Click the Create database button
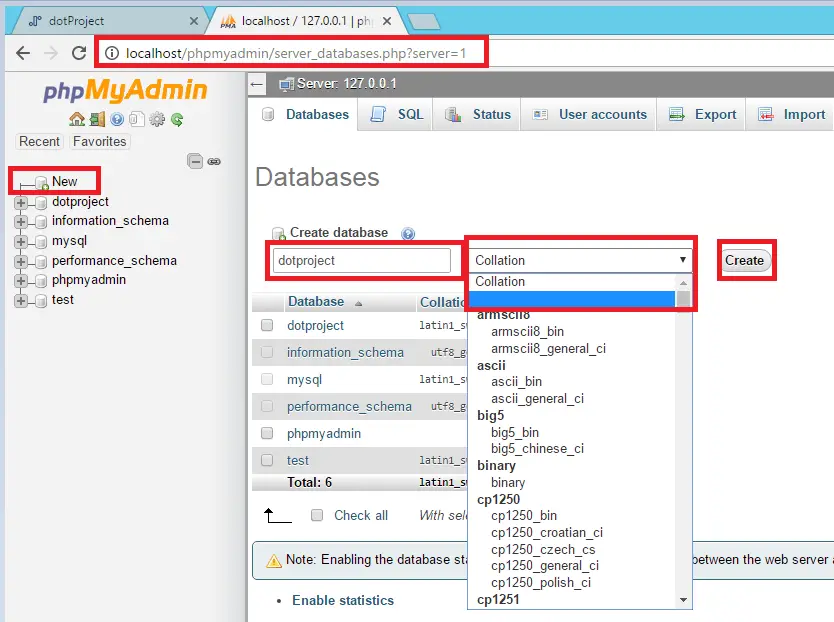834x622 pixels. 744,260
